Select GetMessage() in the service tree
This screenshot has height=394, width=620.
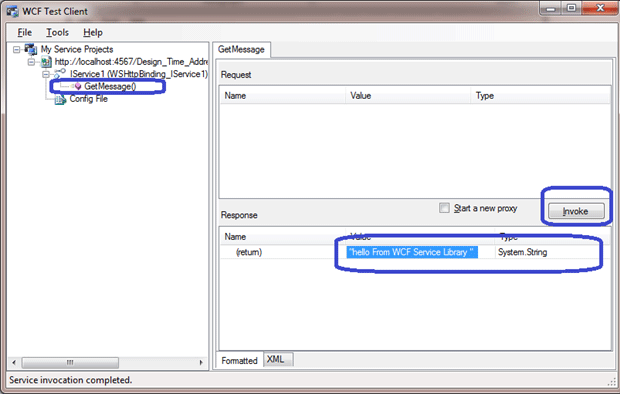(x=110, y=86)
